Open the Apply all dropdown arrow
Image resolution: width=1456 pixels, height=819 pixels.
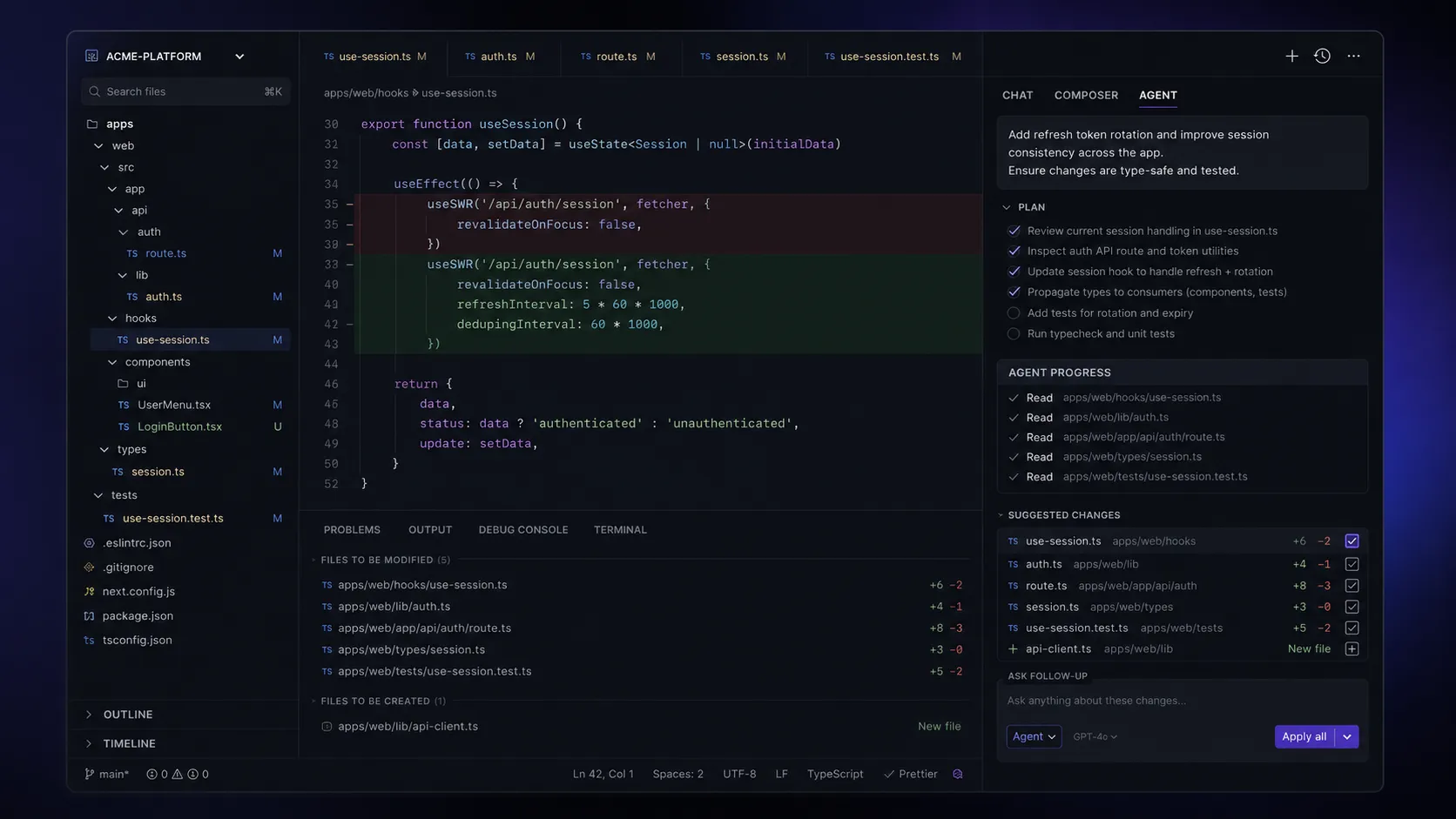(x=1347, y=736)
